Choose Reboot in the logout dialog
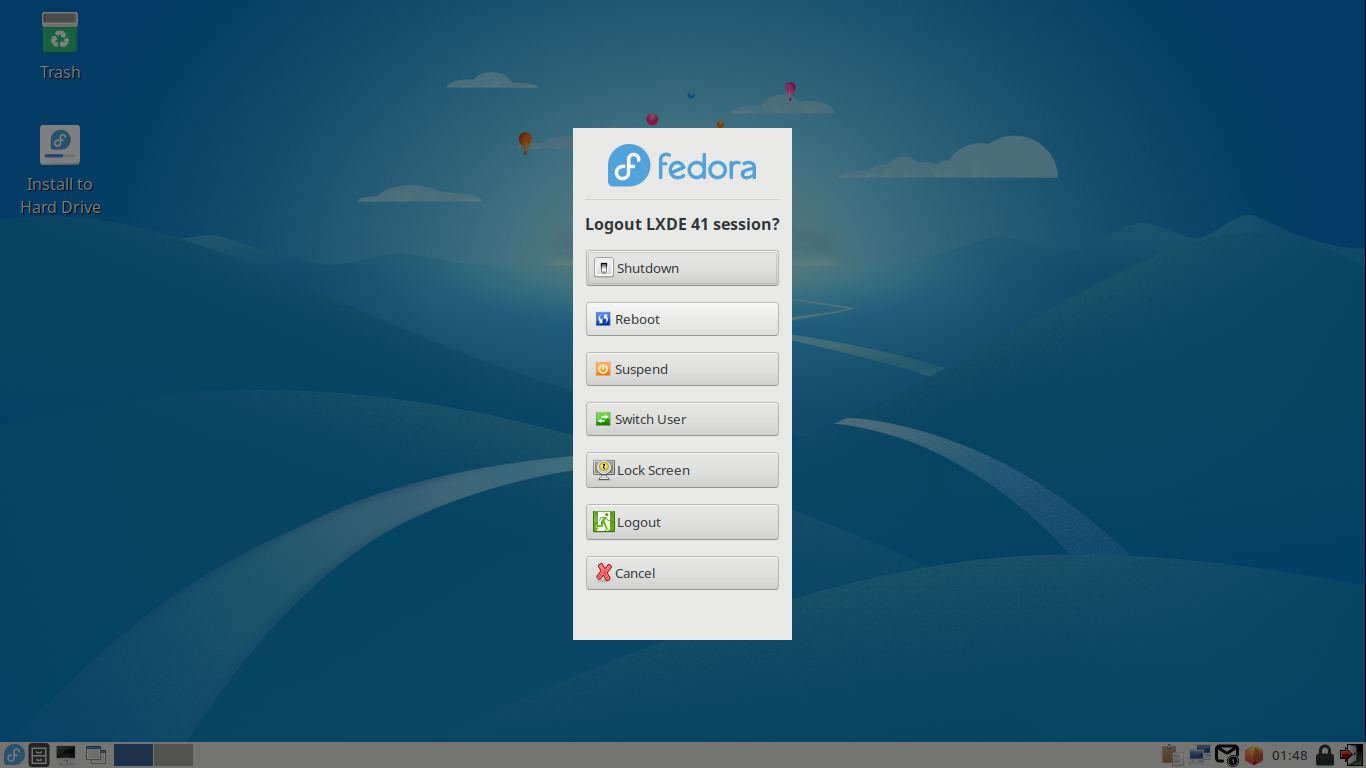Viewport: 1366px width, 768px height. [682, 319]
